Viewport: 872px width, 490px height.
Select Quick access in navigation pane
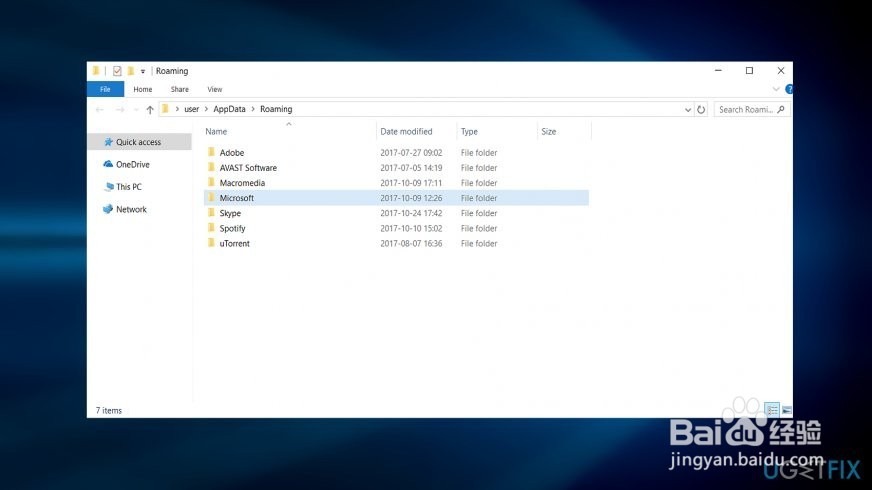click(x=139, y=142)
